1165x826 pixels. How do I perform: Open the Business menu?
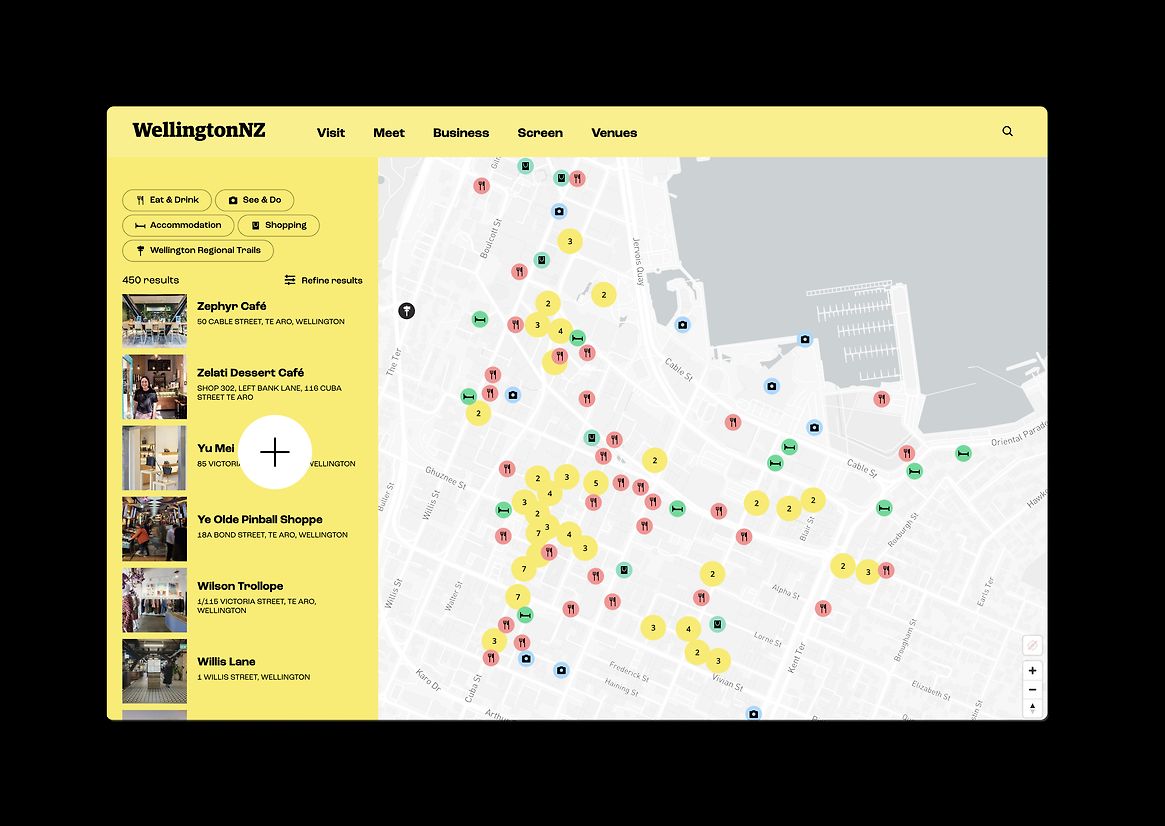[x=461, y=133]
